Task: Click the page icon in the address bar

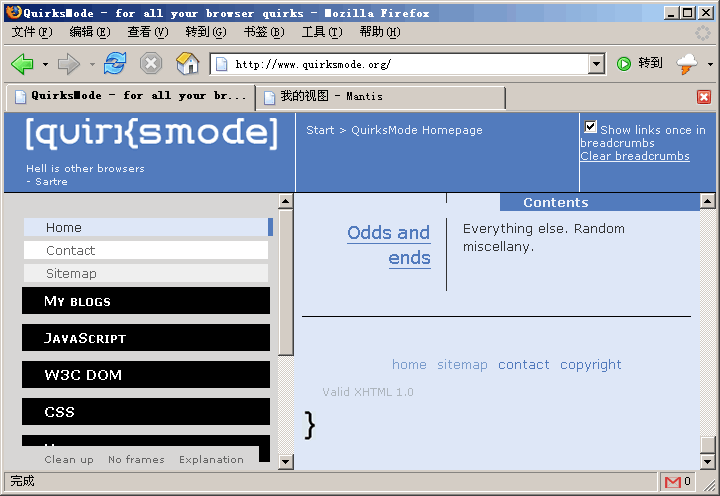Action: coord(221,64)
